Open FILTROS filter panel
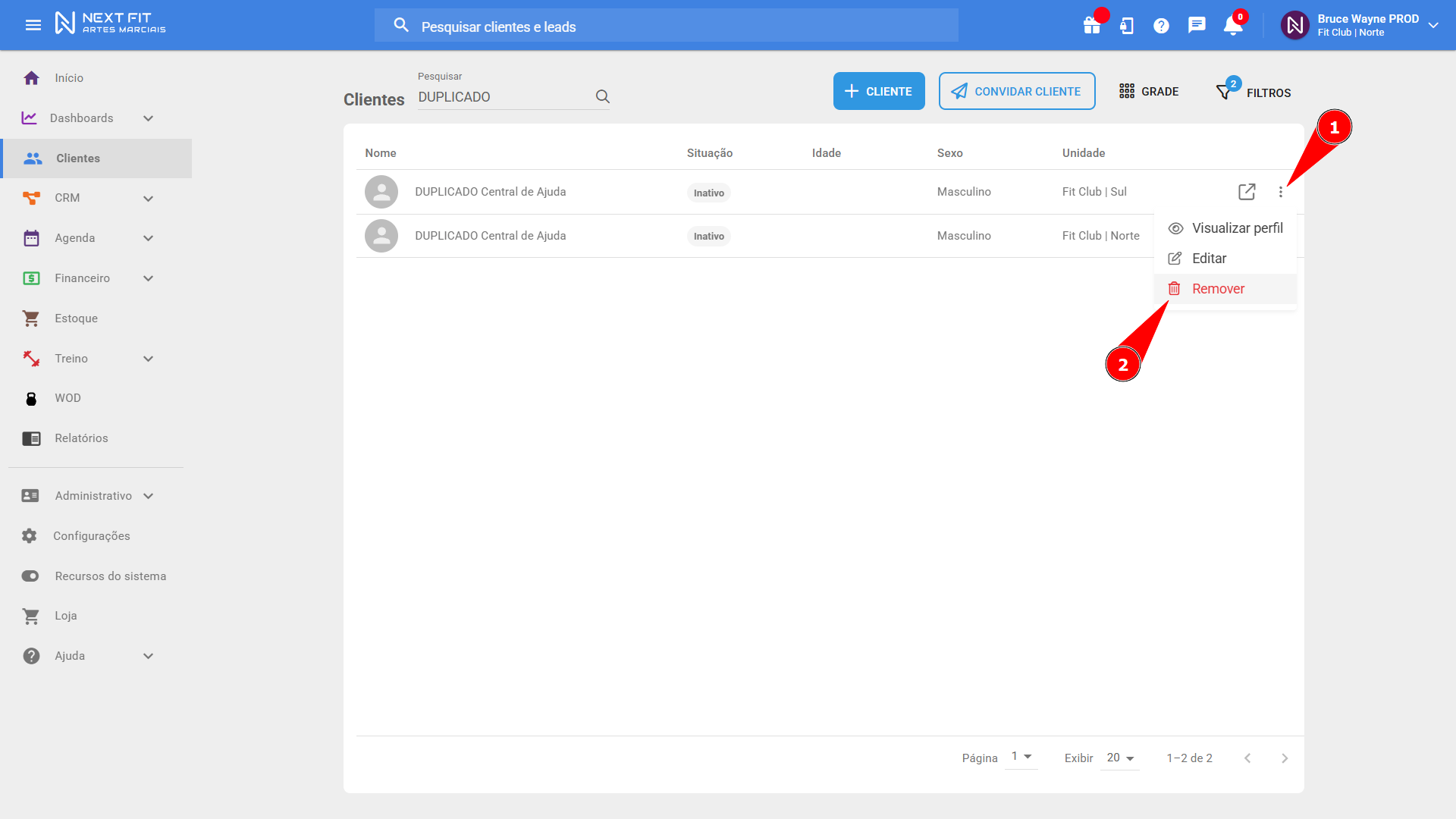The height and width of the screenshot is (819, 1456). (x=1254, y=92)
